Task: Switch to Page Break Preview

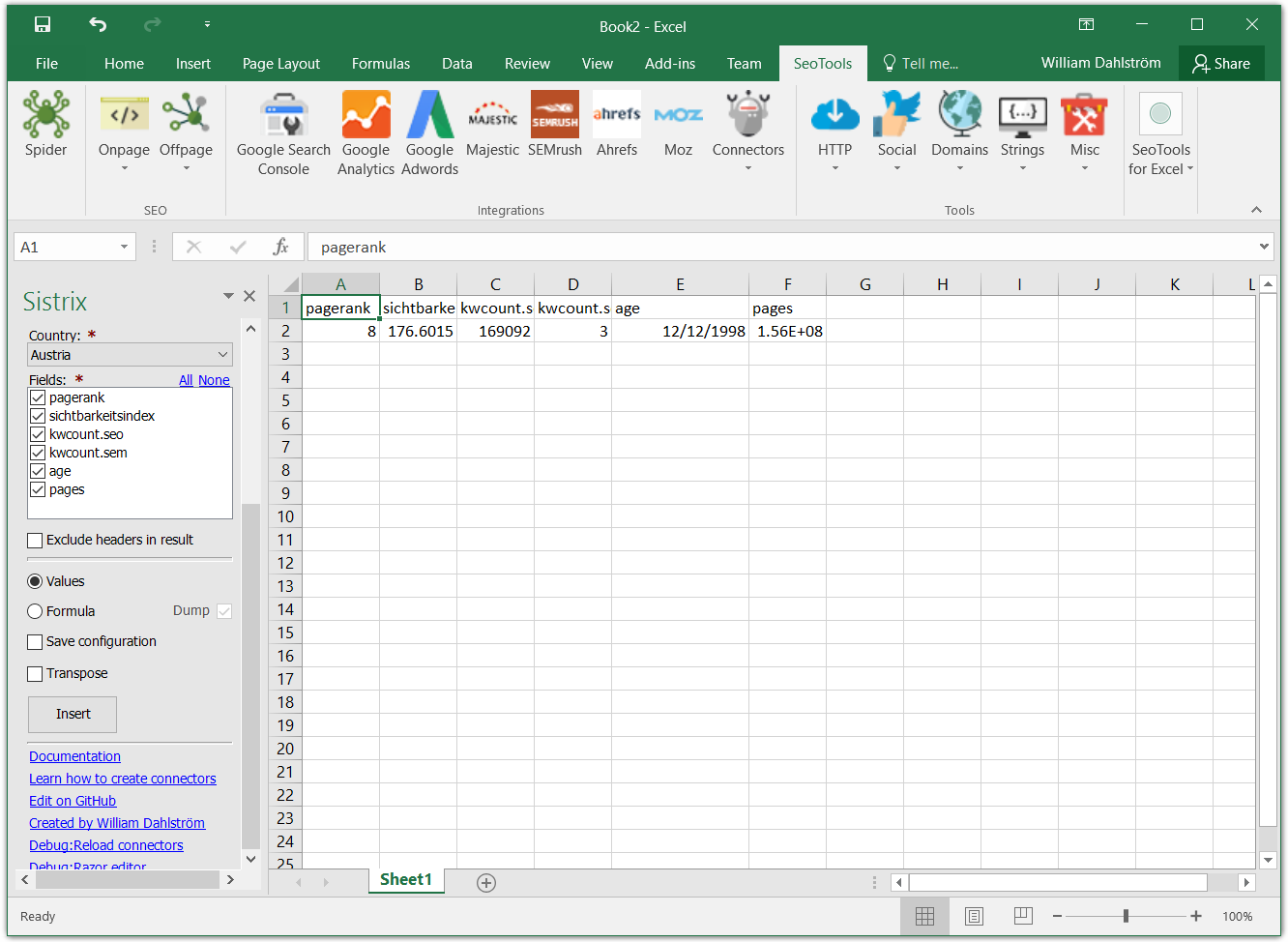Action: [1023, 916]
